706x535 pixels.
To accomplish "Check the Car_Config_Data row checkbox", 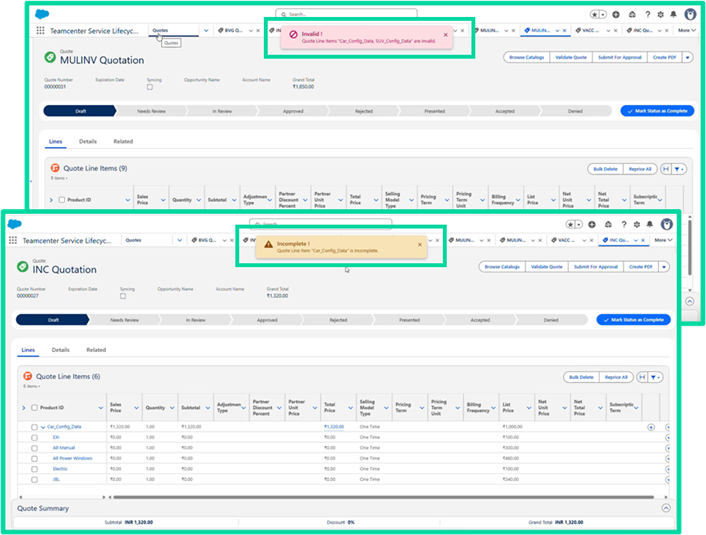I will [34, 427].
